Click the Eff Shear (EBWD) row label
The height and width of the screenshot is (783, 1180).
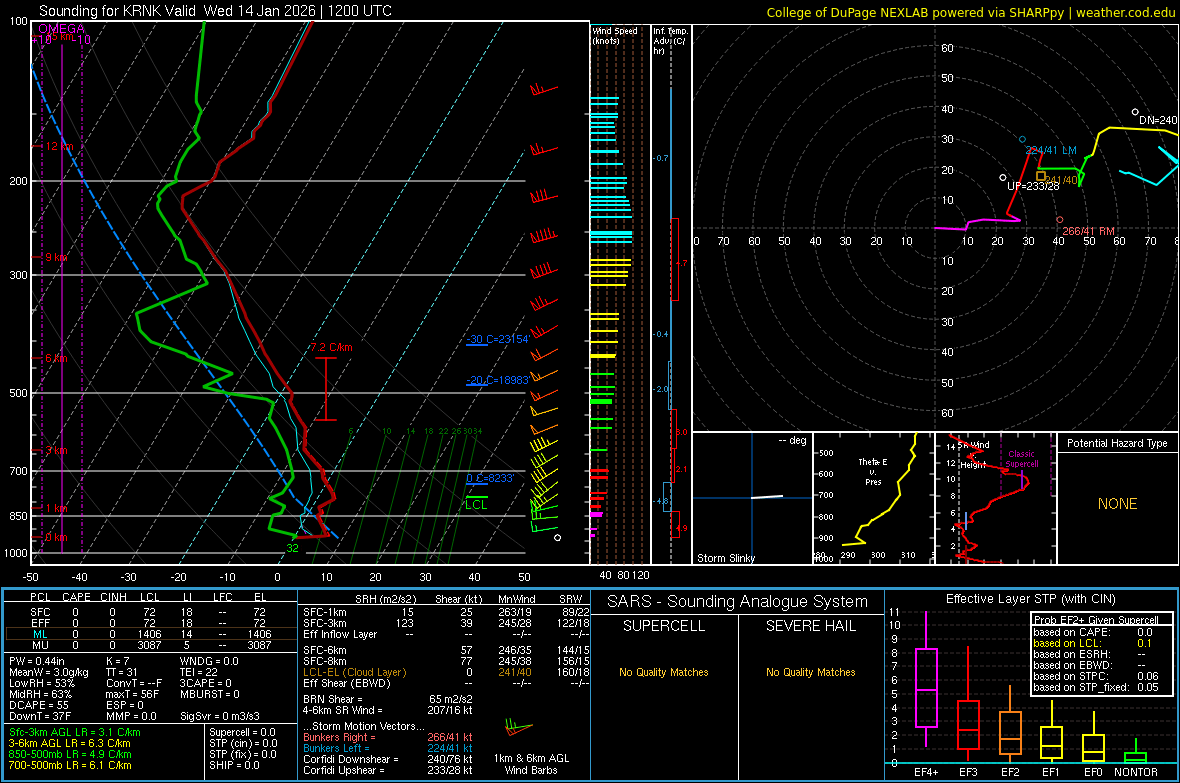(347, 683)
